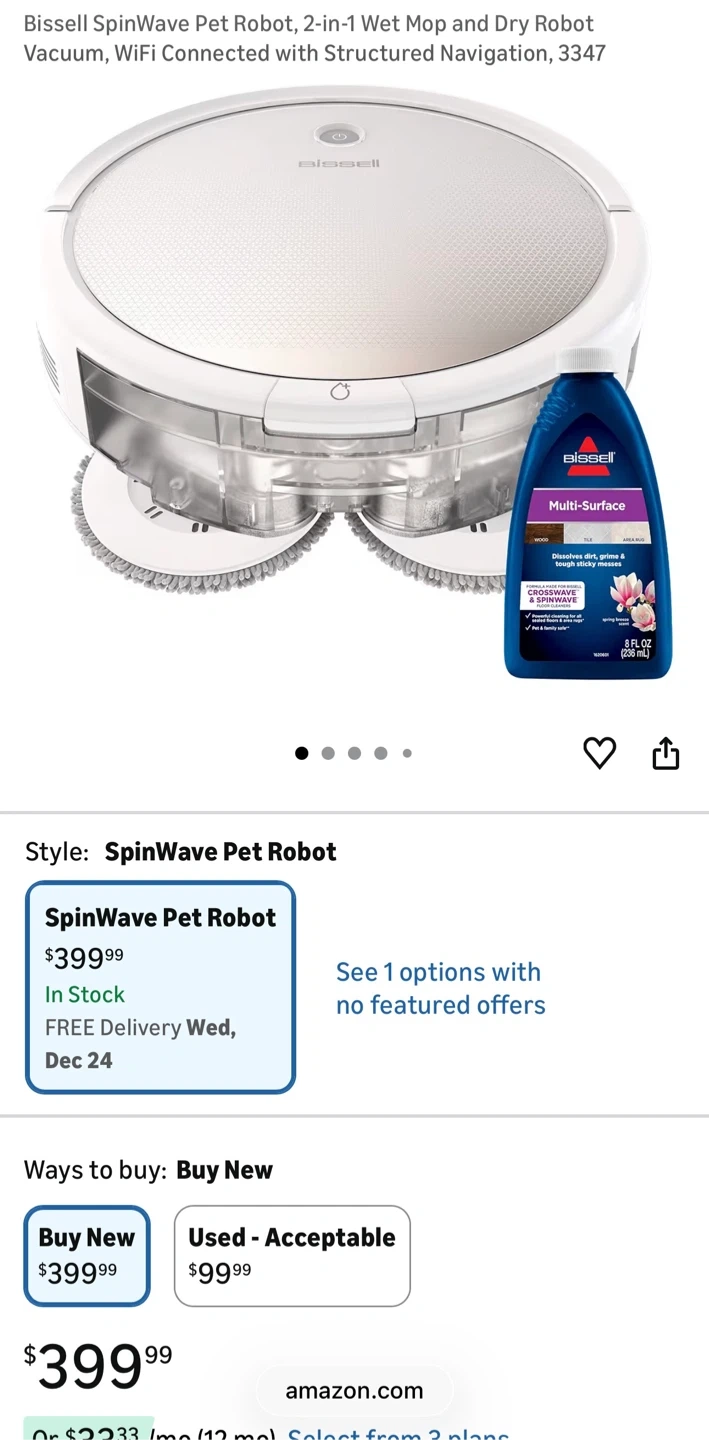Tap the large $399.99 price
The height and width of the screenshot is (1440, 709).
point(98,1366)
